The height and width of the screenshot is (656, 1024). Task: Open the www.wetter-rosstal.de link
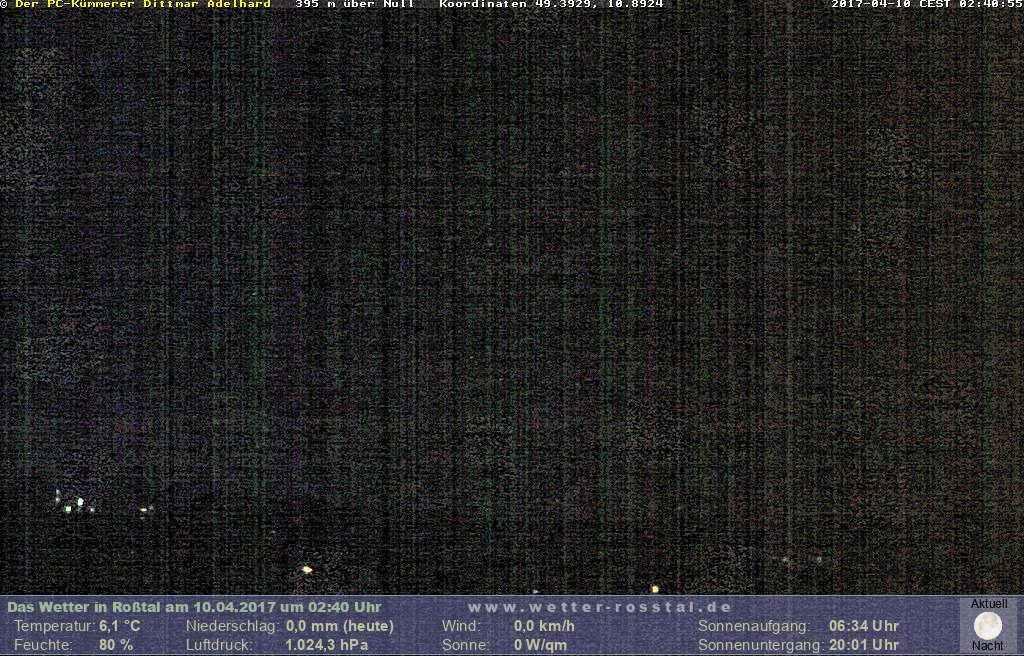tap(600, 607)
